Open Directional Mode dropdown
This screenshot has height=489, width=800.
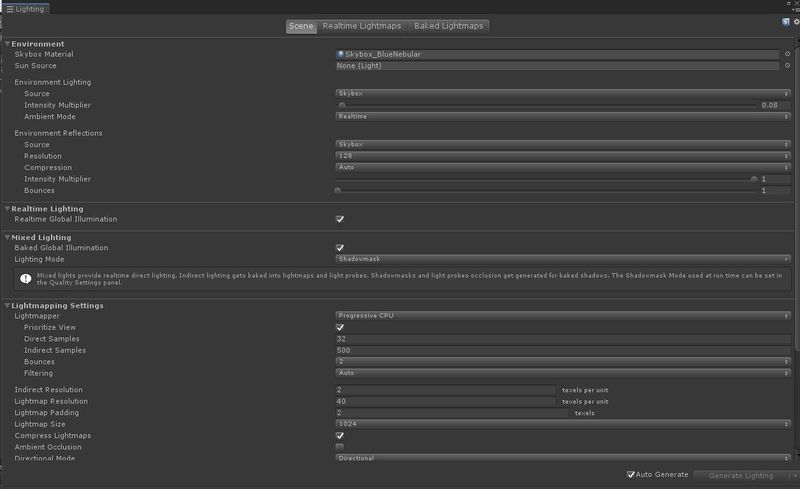(563, 457)
